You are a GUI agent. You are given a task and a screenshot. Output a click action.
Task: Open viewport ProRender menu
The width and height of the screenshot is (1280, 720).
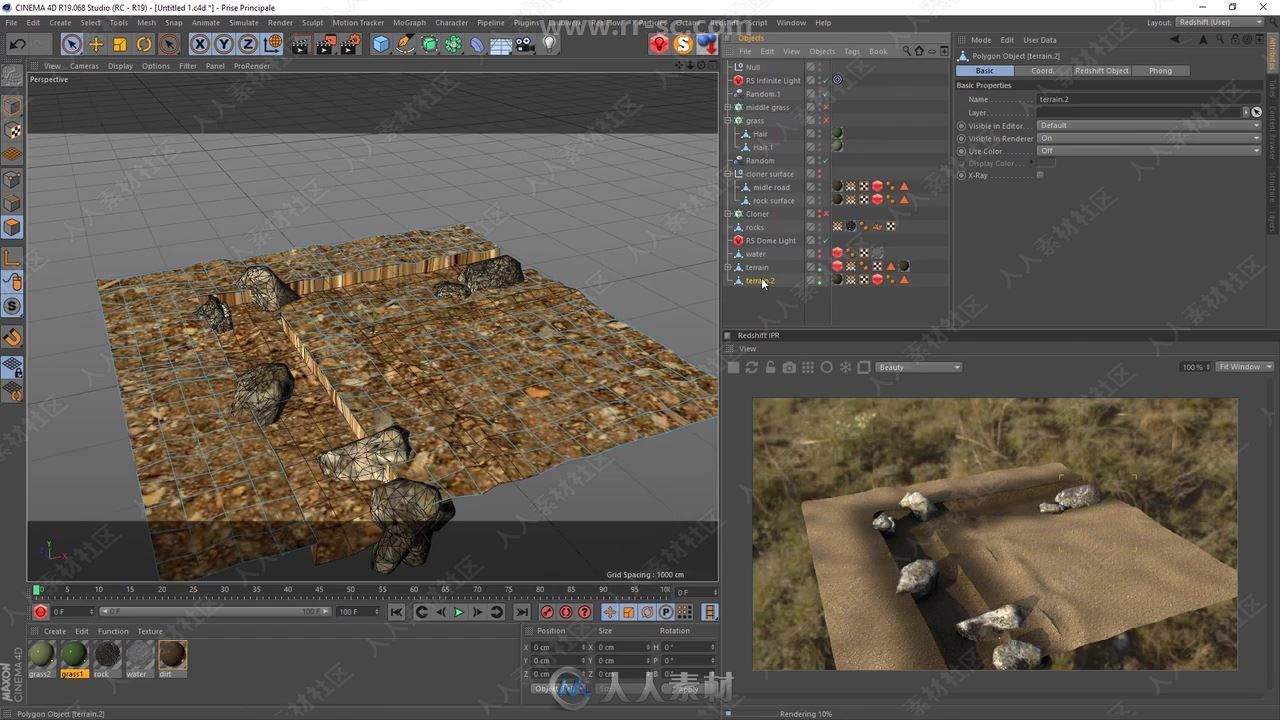[252, 66]
